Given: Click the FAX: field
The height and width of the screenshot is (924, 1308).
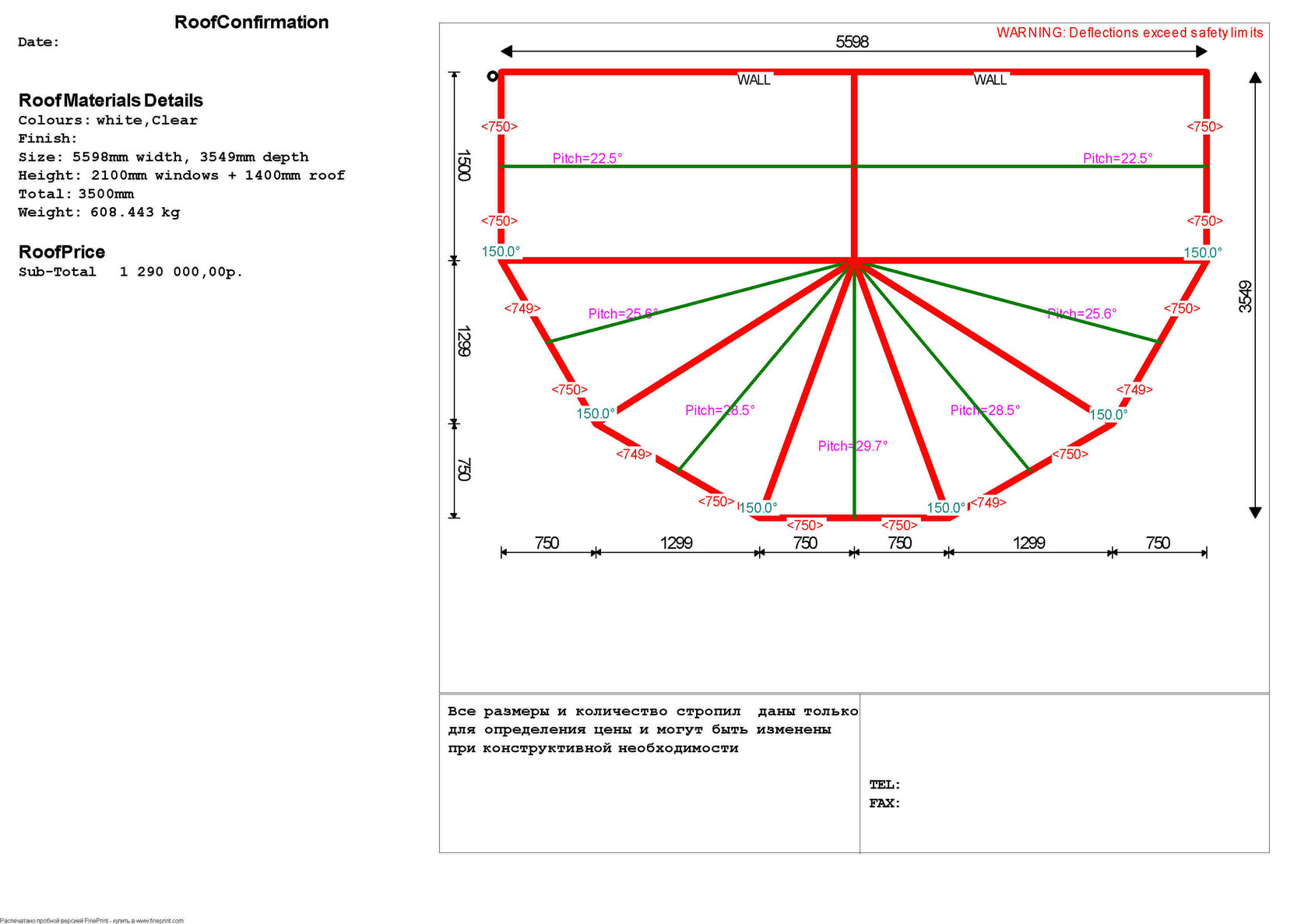Looking at the screenshot, I should (x=884, y=803).
